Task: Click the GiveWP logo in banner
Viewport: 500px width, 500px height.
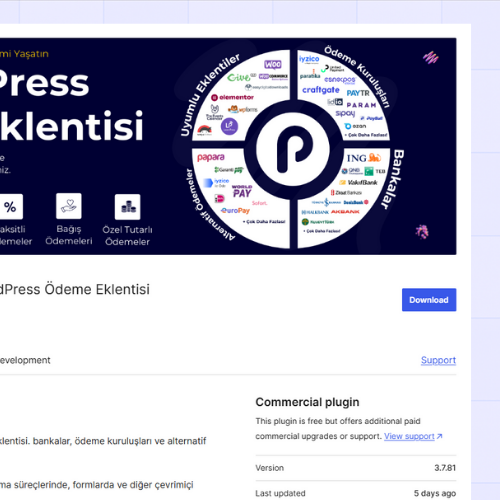Action: coord(241,78)
